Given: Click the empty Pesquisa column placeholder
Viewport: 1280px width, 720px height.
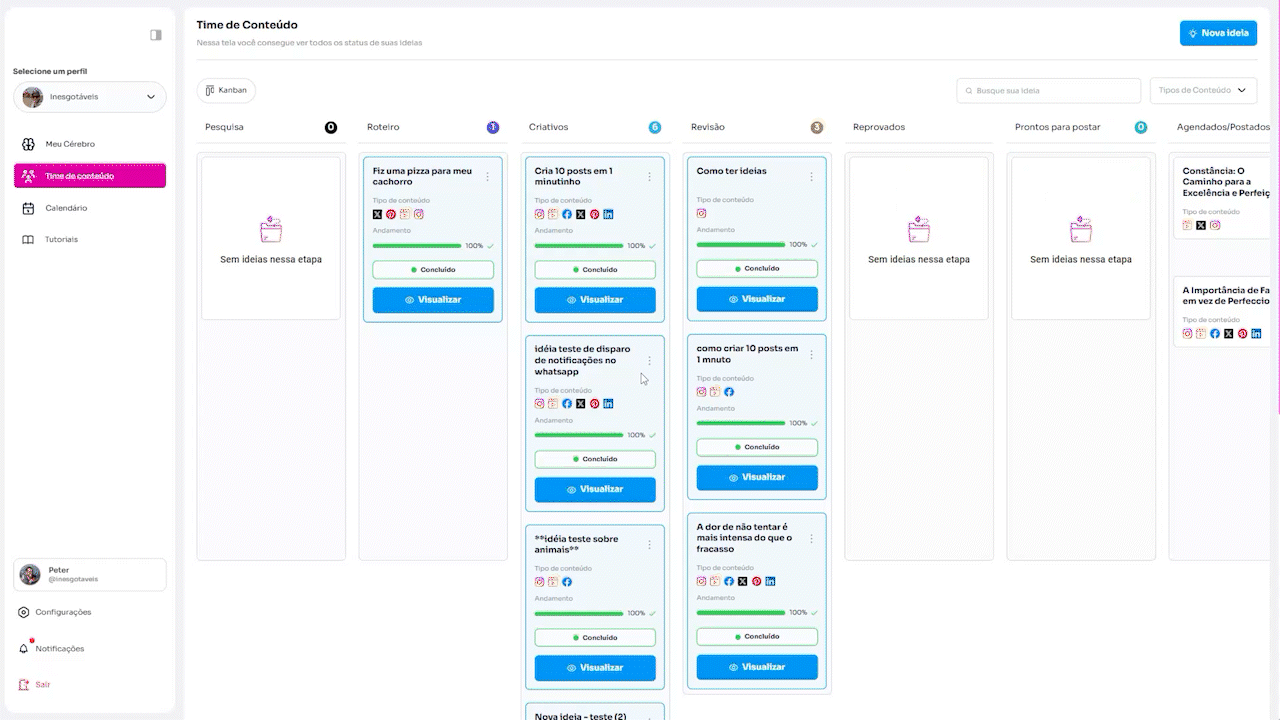Looking at the screenshot, I should 271,238.
